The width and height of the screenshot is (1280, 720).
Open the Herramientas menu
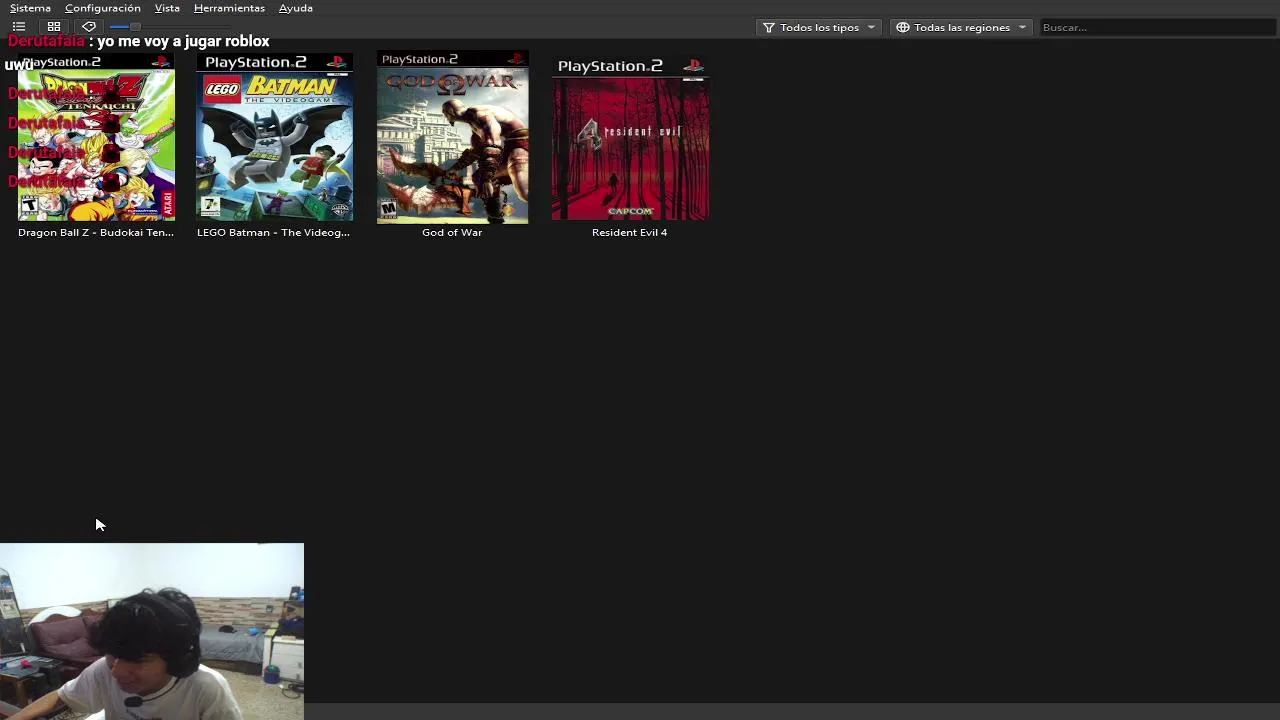coord(229,8)
